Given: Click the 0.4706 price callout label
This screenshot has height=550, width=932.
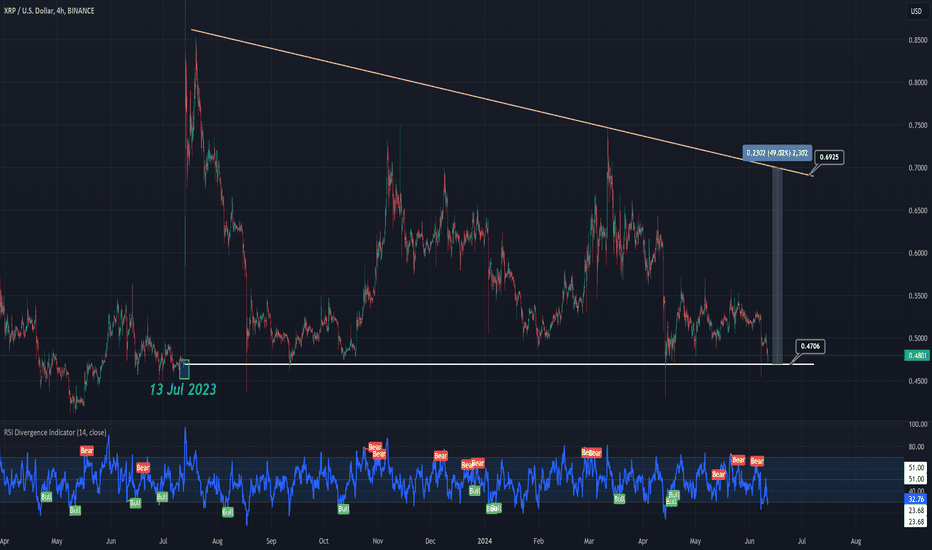Looking at the screenshot, I should tap(810, 346).
